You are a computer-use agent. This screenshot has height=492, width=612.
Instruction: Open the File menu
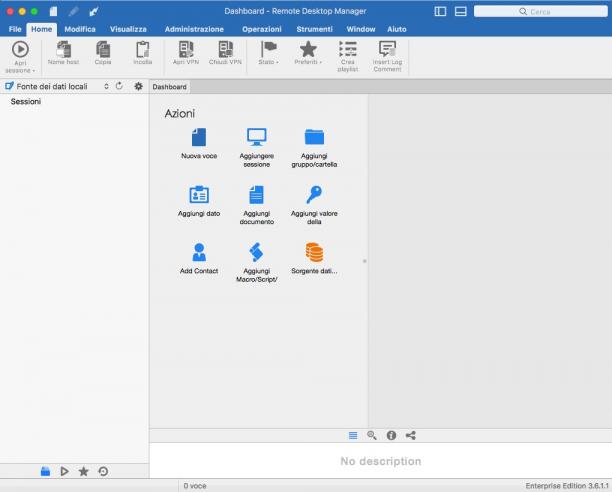pyautogui.click(x=15, y=29)
